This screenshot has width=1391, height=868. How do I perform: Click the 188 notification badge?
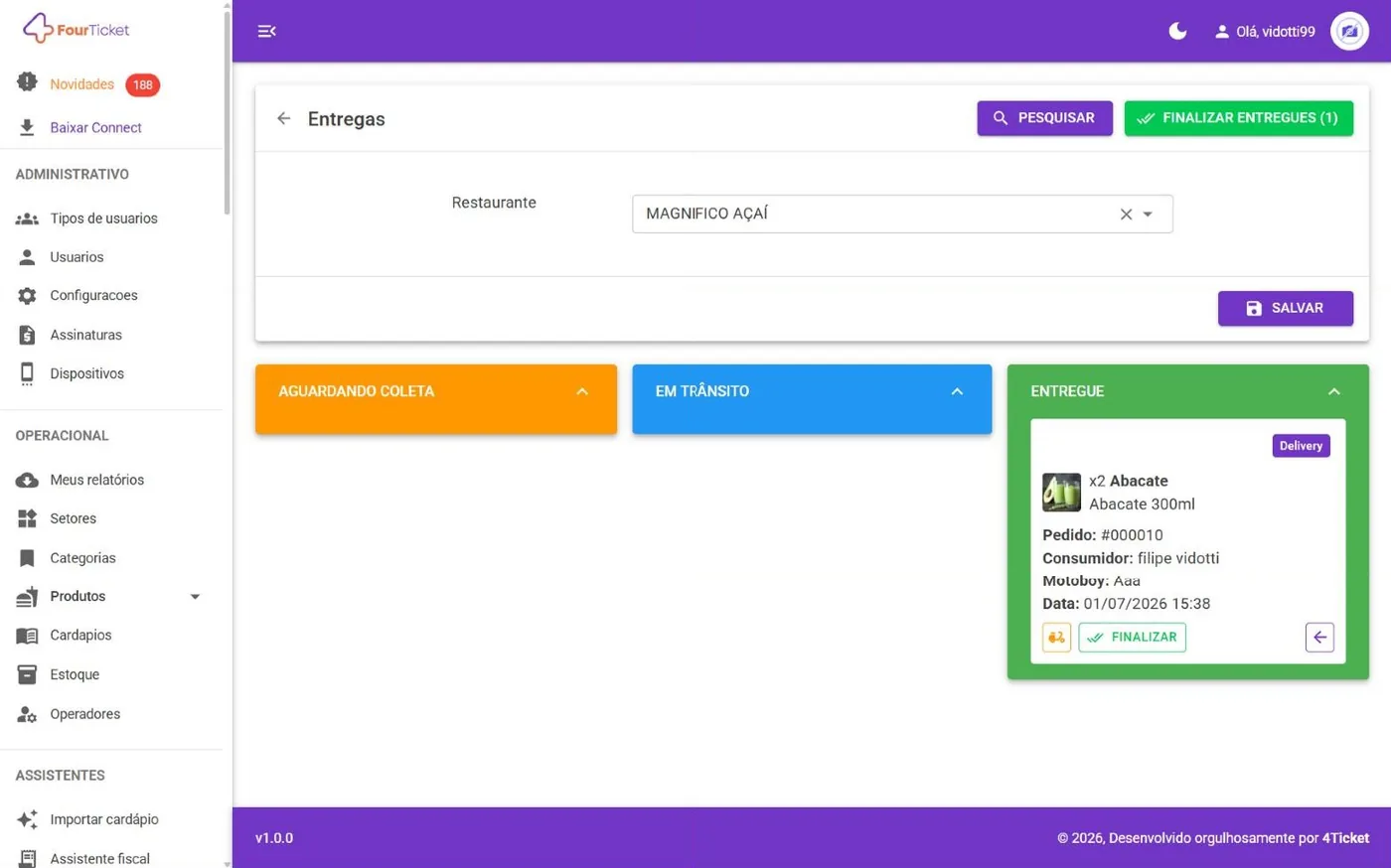click(142, 84)
